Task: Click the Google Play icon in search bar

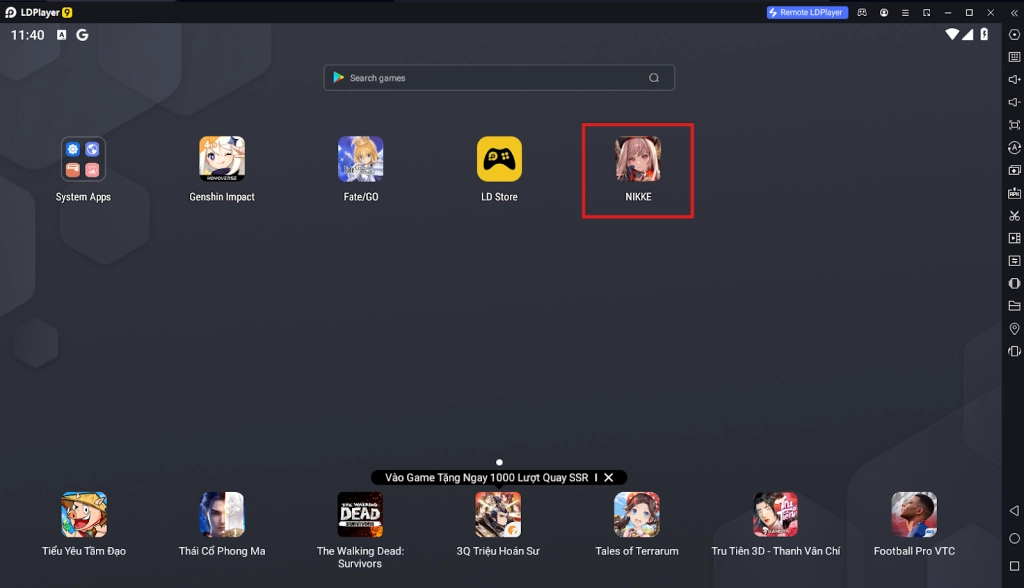Action: pos(338,78)
